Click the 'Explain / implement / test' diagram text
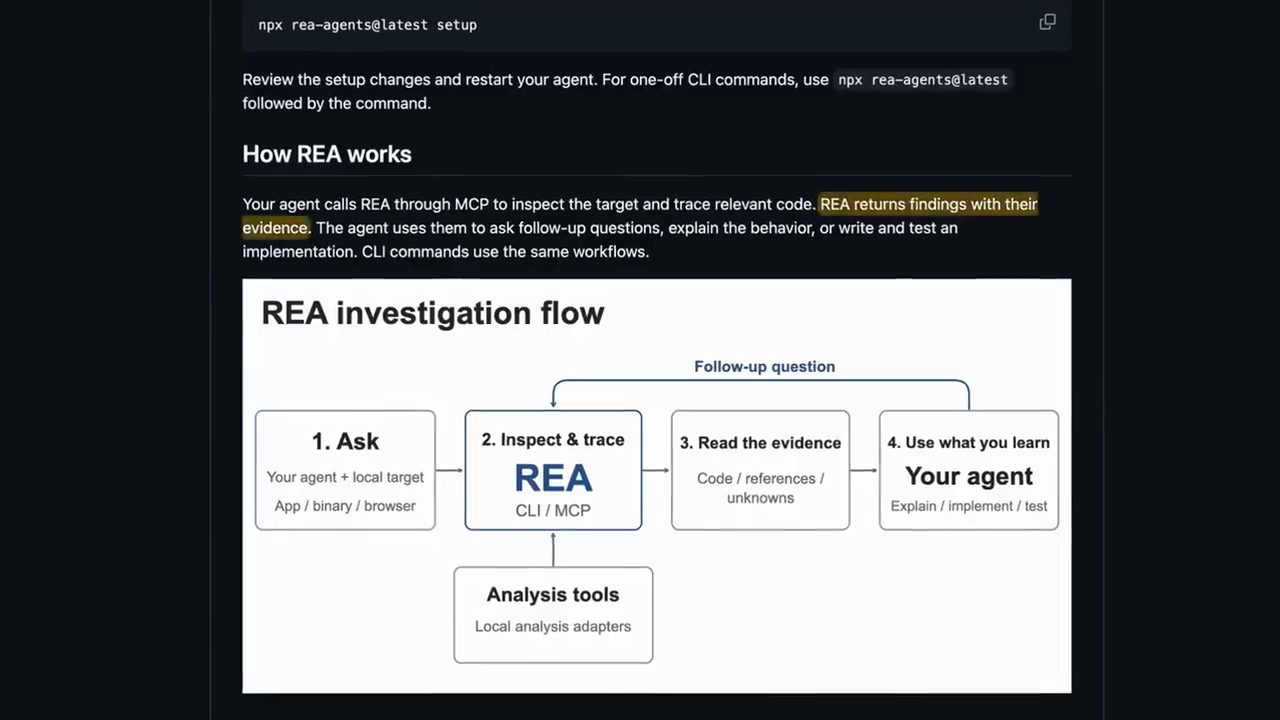 click(x=969, y=506)
